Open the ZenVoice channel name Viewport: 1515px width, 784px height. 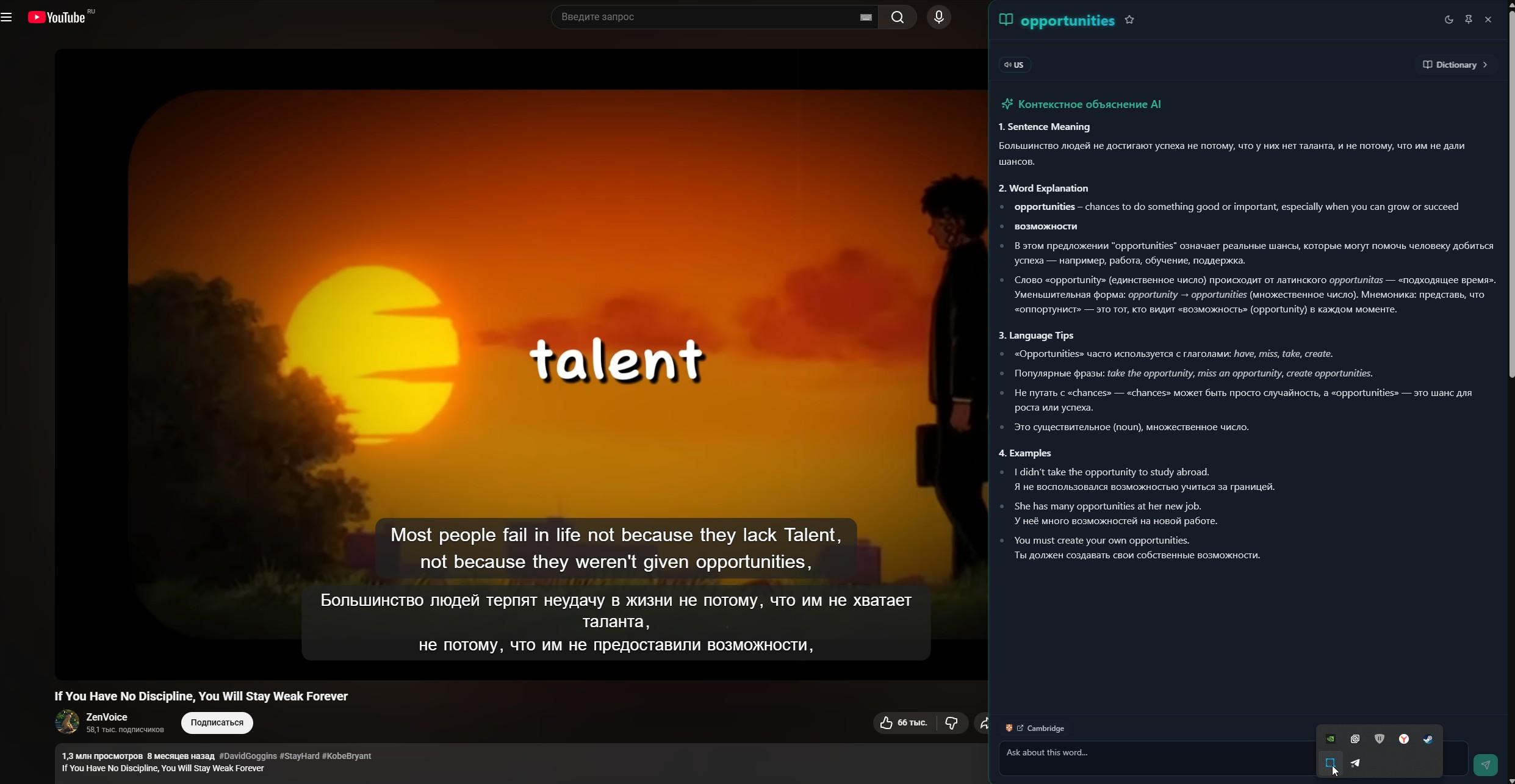(107, 717)
